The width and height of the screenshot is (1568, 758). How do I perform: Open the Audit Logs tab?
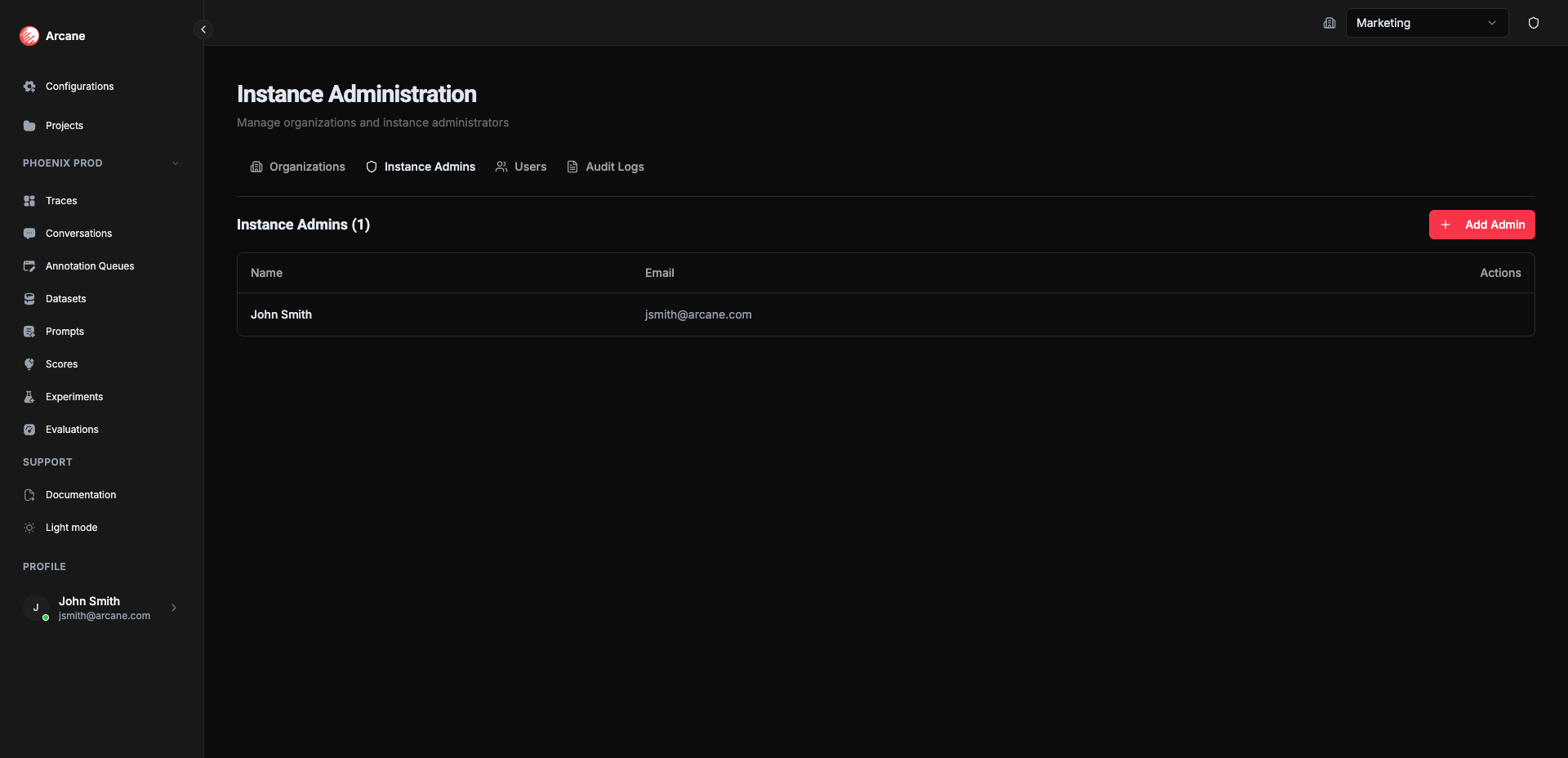(x=605, y=167)
